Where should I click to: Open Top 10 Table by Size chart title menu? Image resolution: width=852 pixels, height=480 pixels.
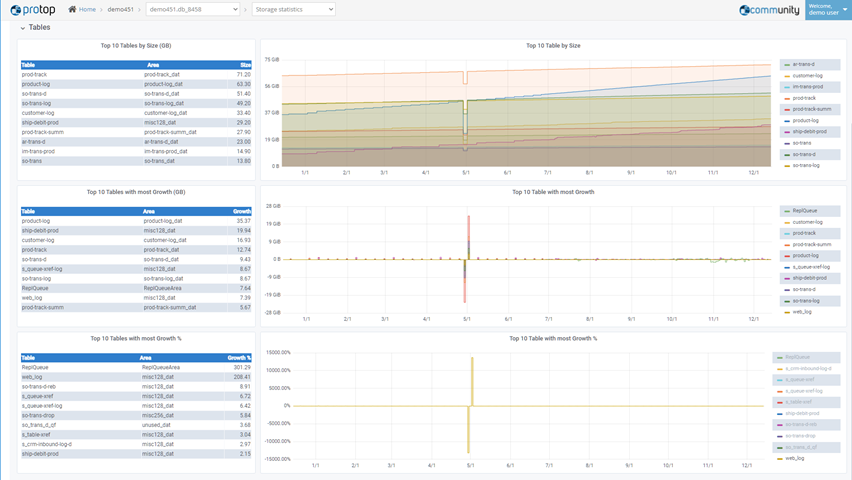click(553, 46)
